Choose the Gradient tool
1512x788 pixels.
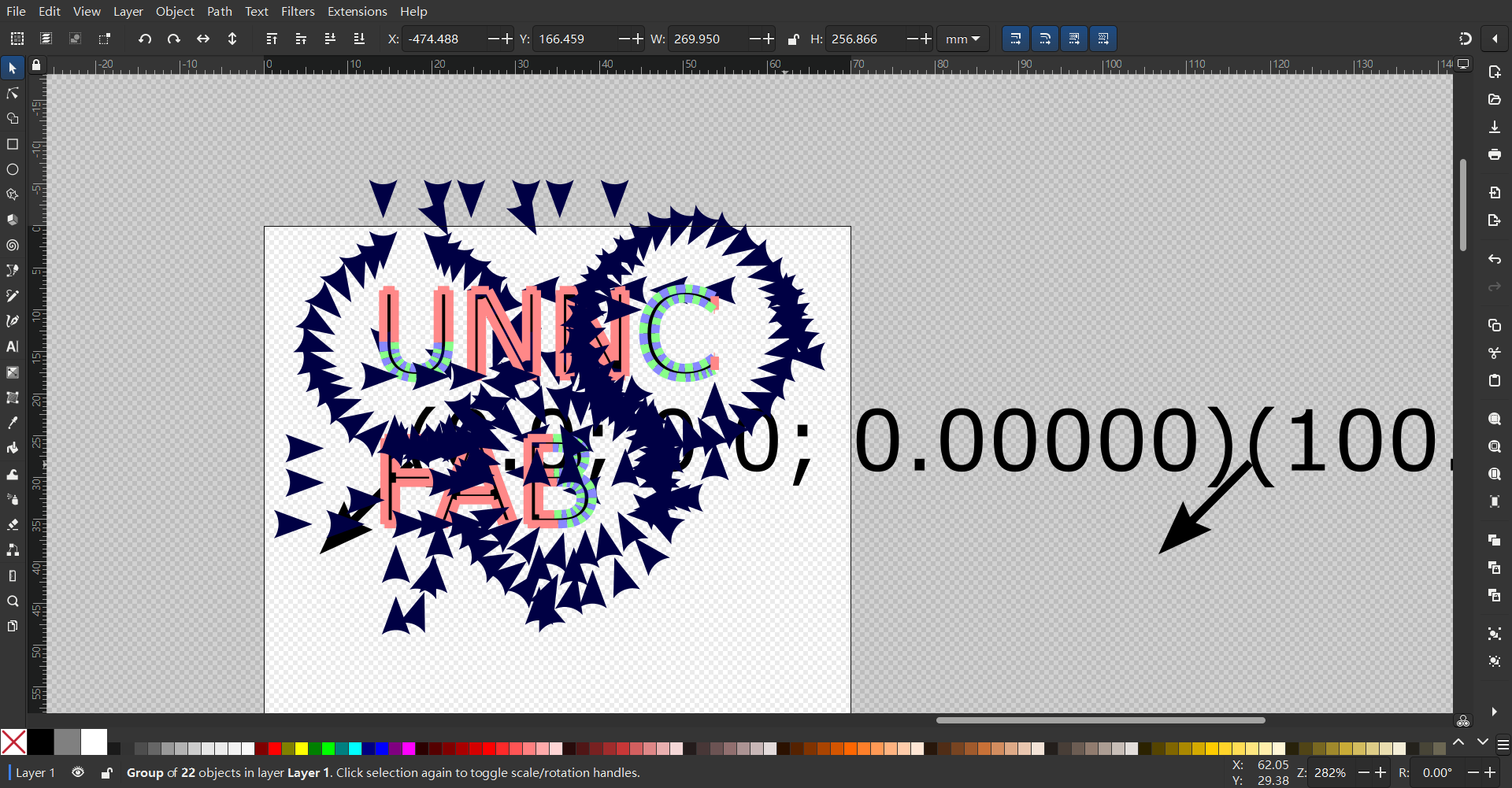click(x=12, y=372)
